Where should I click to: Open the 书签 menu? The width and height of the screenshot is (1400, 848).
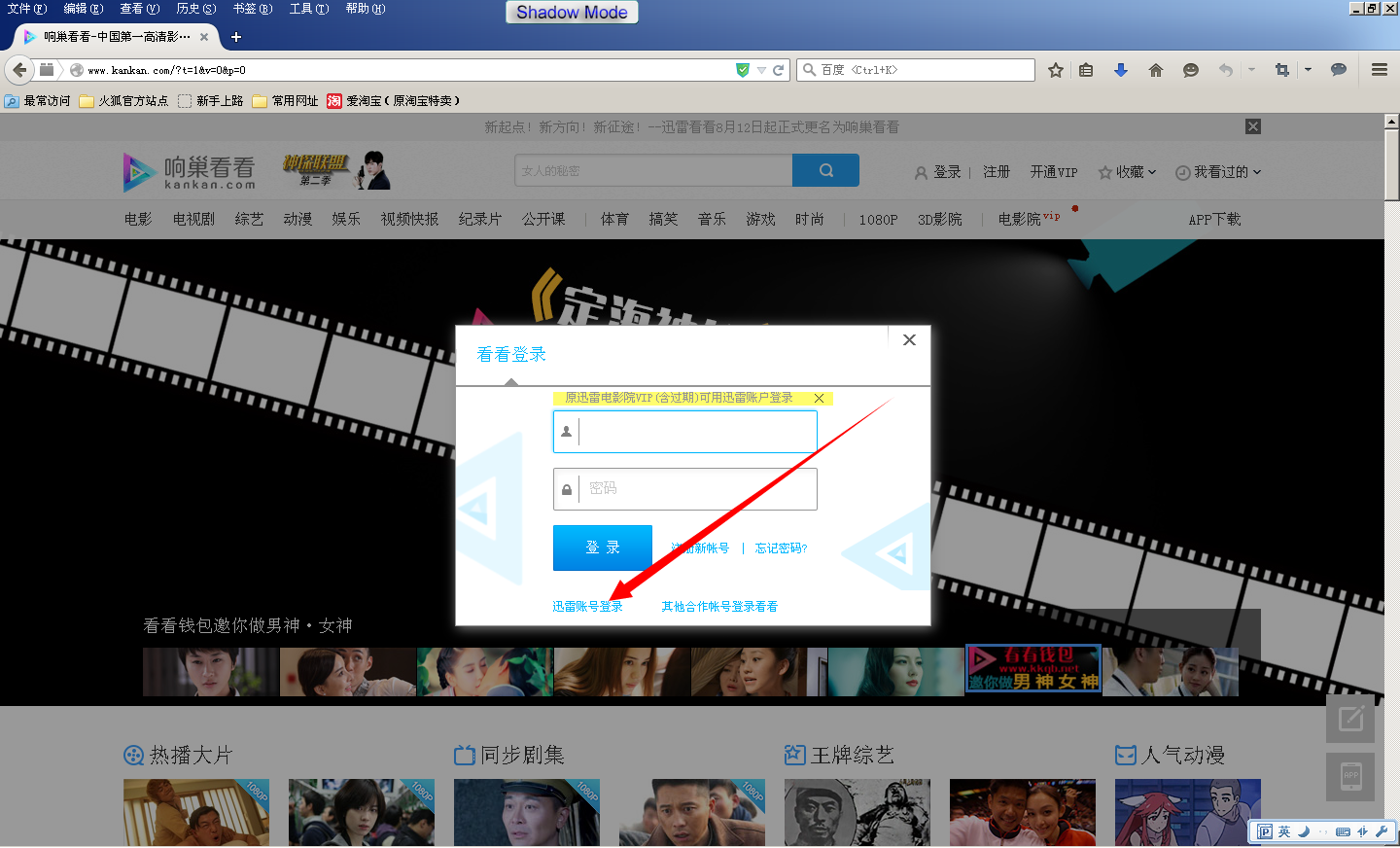(253, 9)
